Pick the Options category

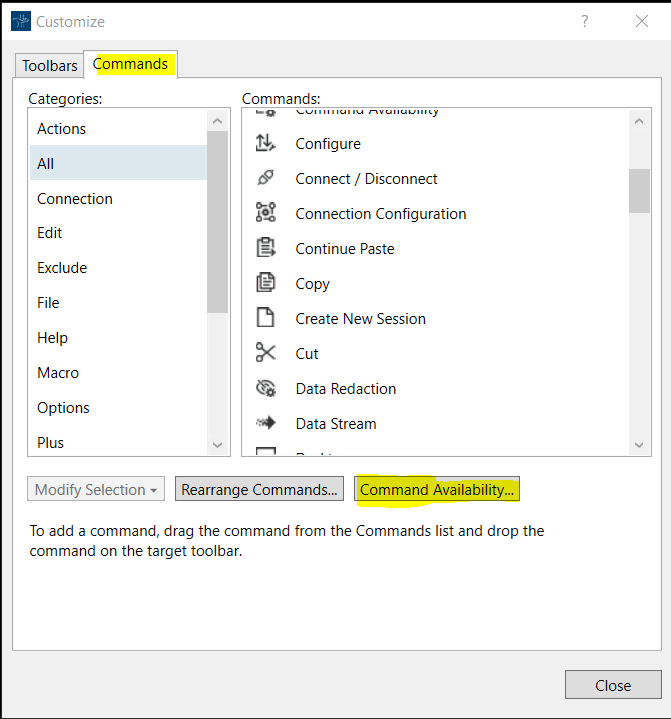pos(118,408)
